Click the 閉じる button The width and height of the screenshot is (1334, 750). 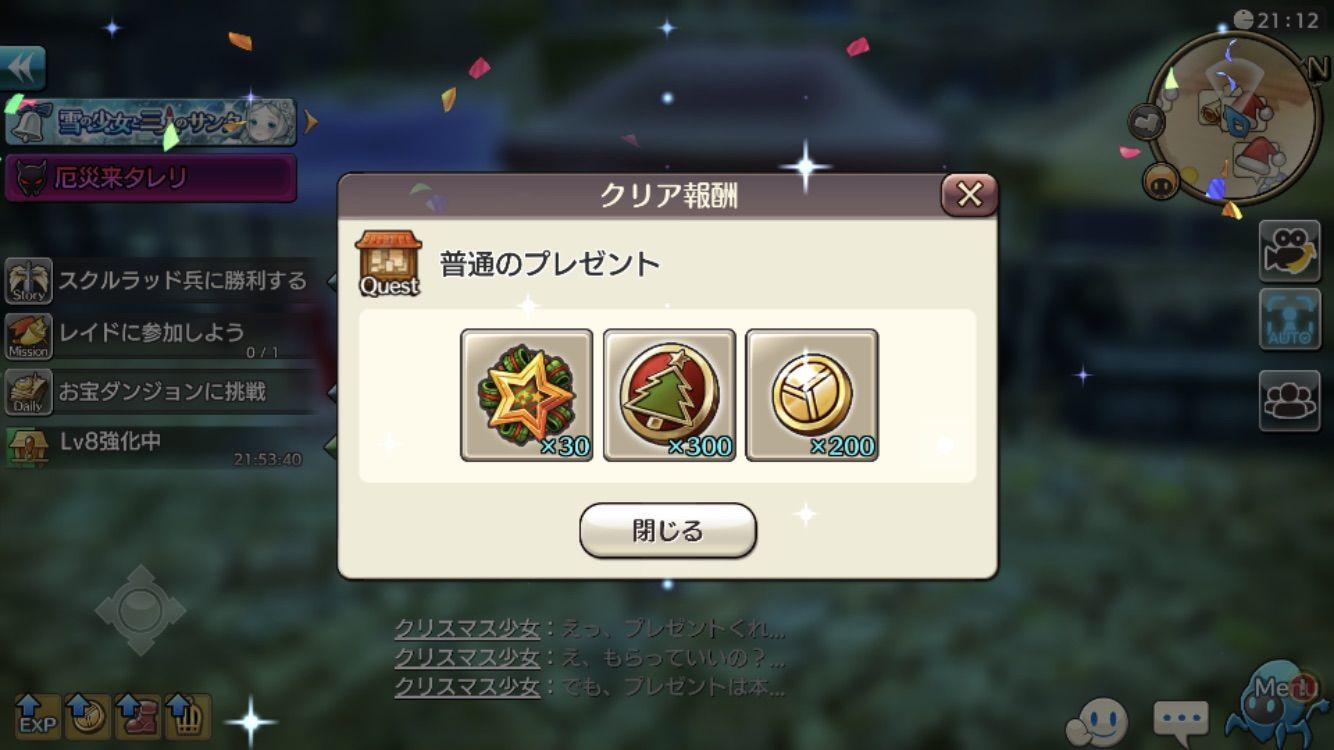tap(668, 530)
